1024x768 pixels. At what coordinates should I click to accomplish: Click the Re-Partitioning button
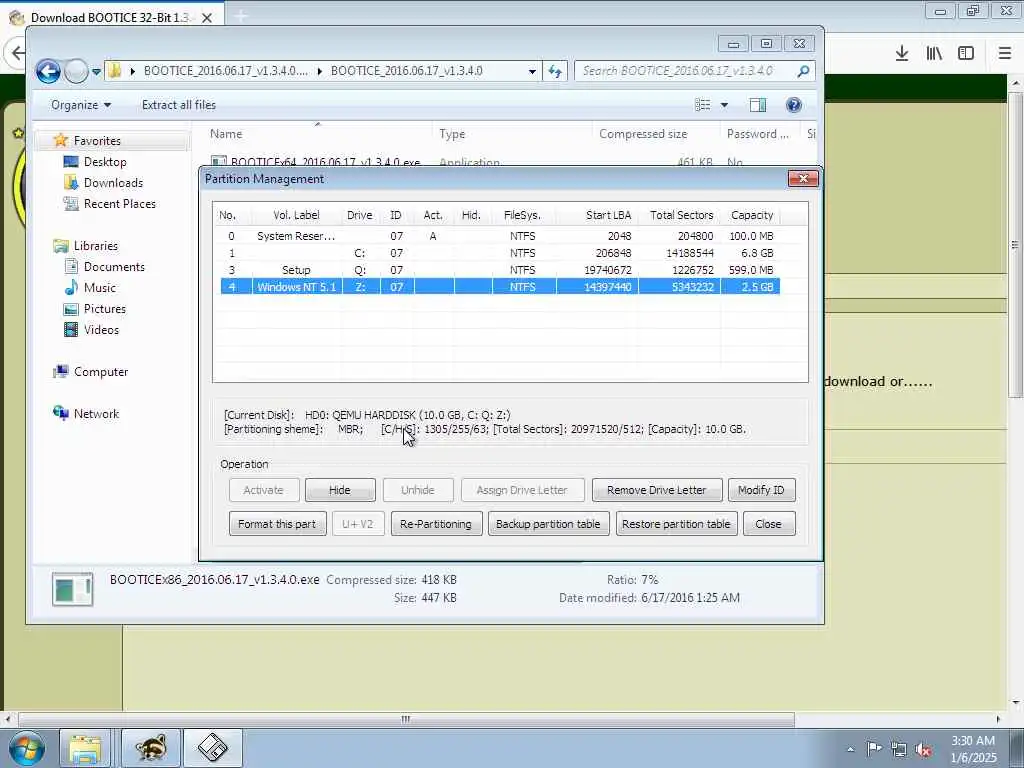click(436, 524)
